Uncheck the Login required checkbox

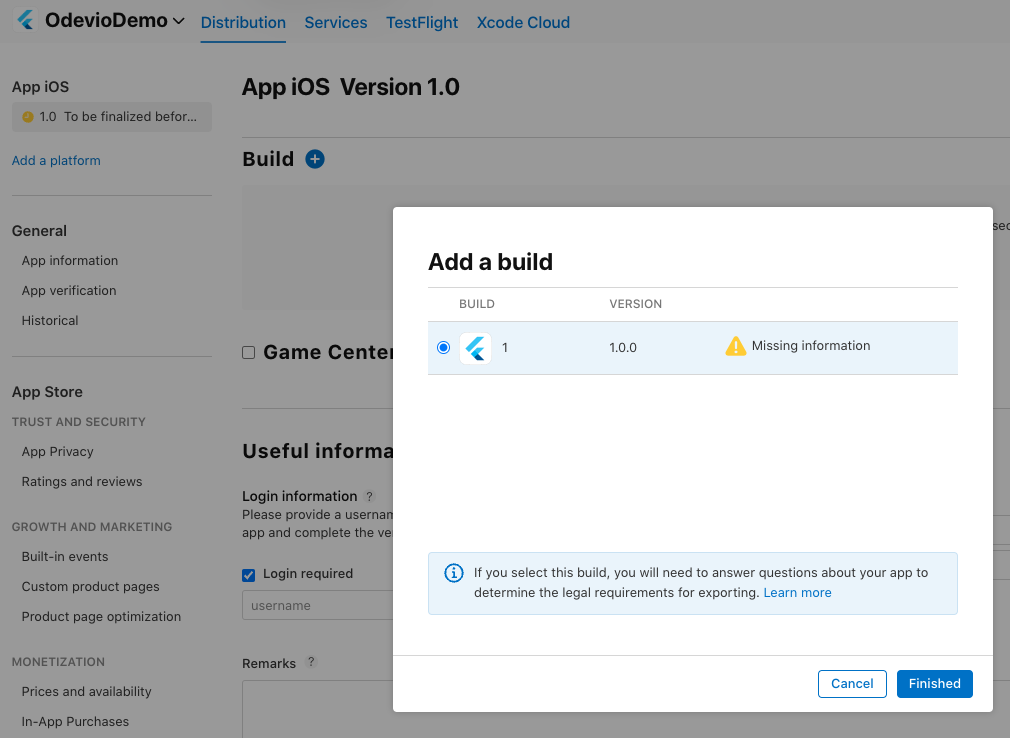[x=249, y=574]
